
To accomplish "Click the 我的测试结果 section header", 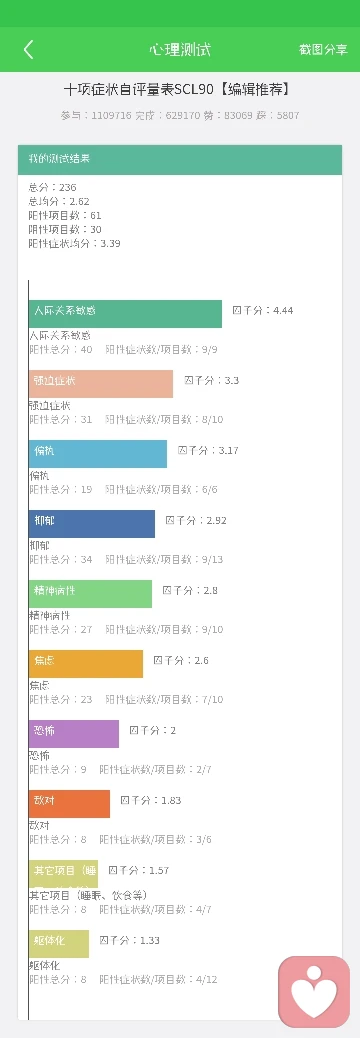I will pyautogui.click(x=180, y=160).
